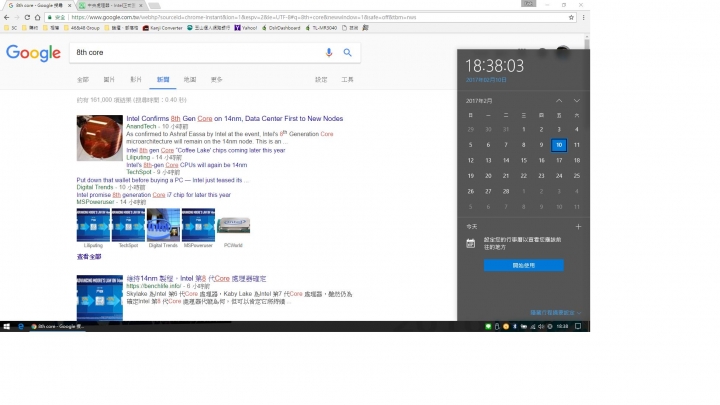The width and height of the screenshot is (720, 405).
Task: Open Yahoo! bookmark
Action: [x=246, y=28]
